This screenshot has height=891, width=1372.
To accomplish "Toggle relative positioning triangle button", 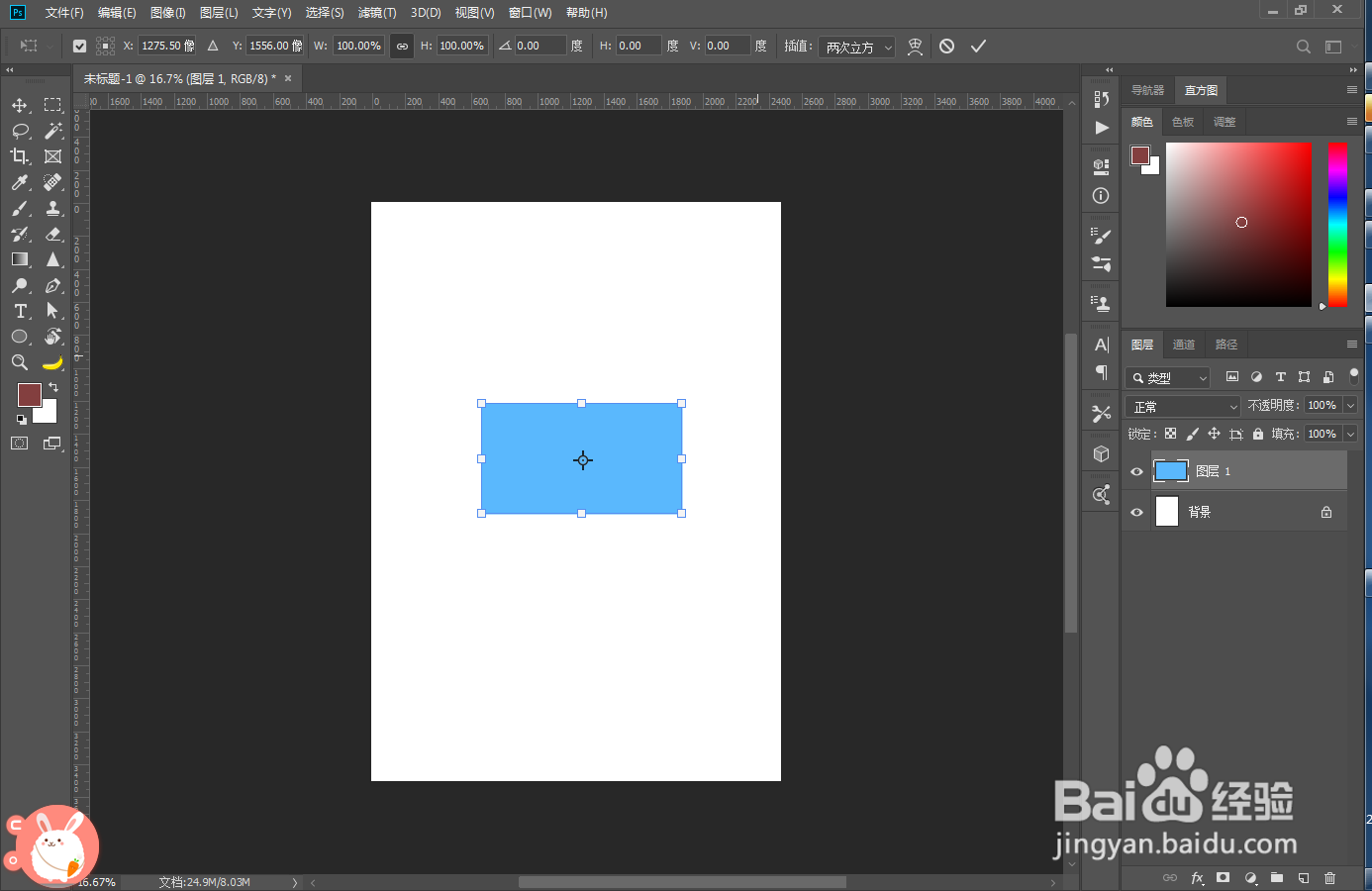I will (213, 46).
